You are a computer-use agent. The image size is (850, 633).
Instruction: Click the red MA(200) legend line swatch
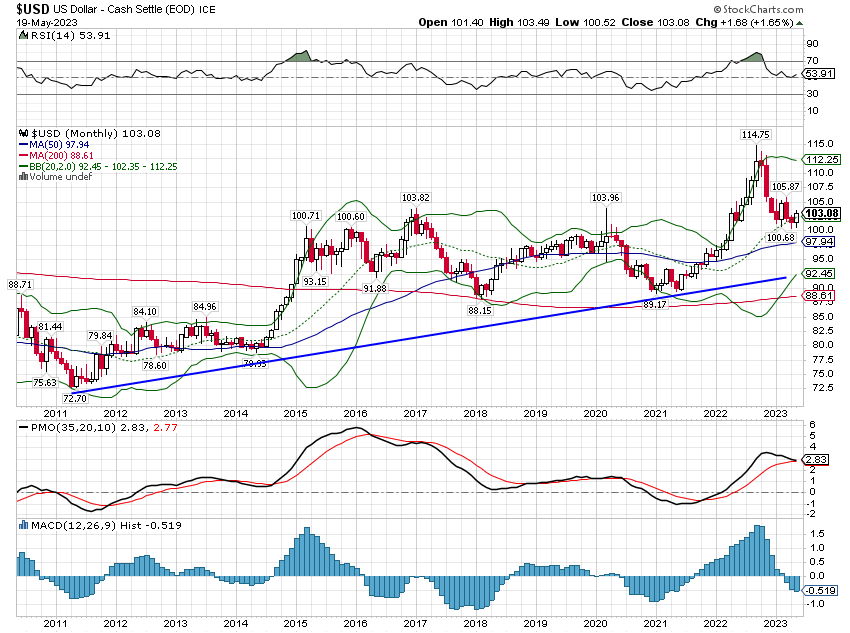pyautogui.click(x=23, y=156)
